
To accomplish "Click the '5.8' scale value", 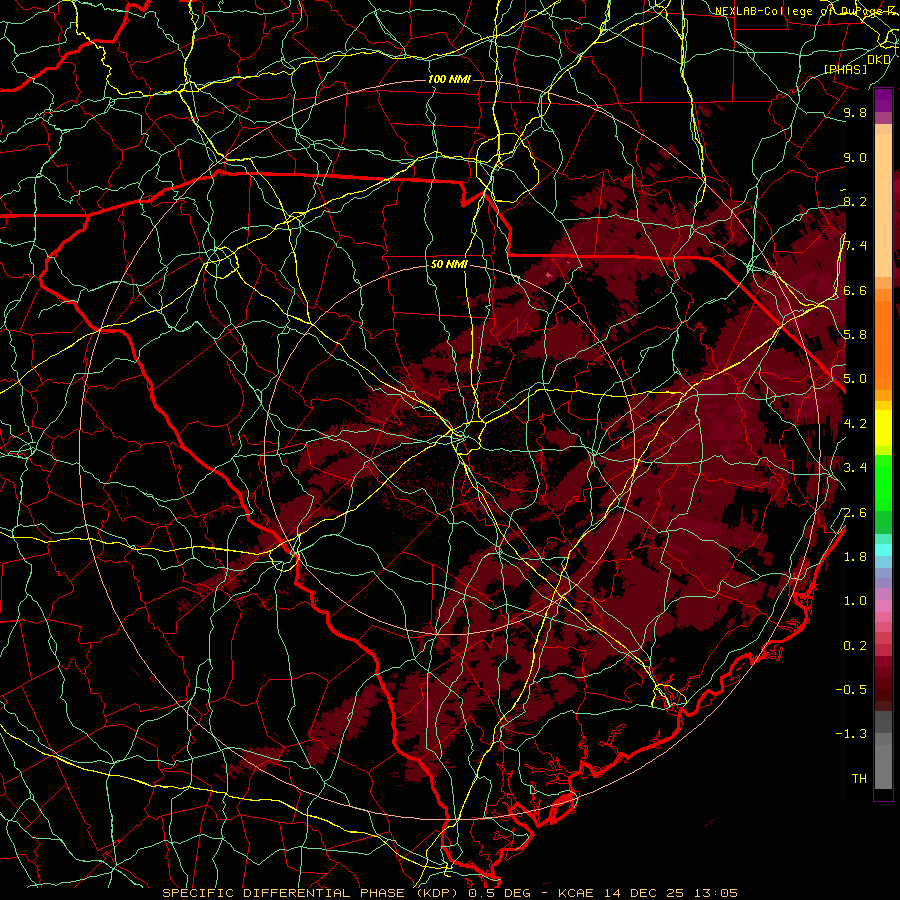I will 855,334.
